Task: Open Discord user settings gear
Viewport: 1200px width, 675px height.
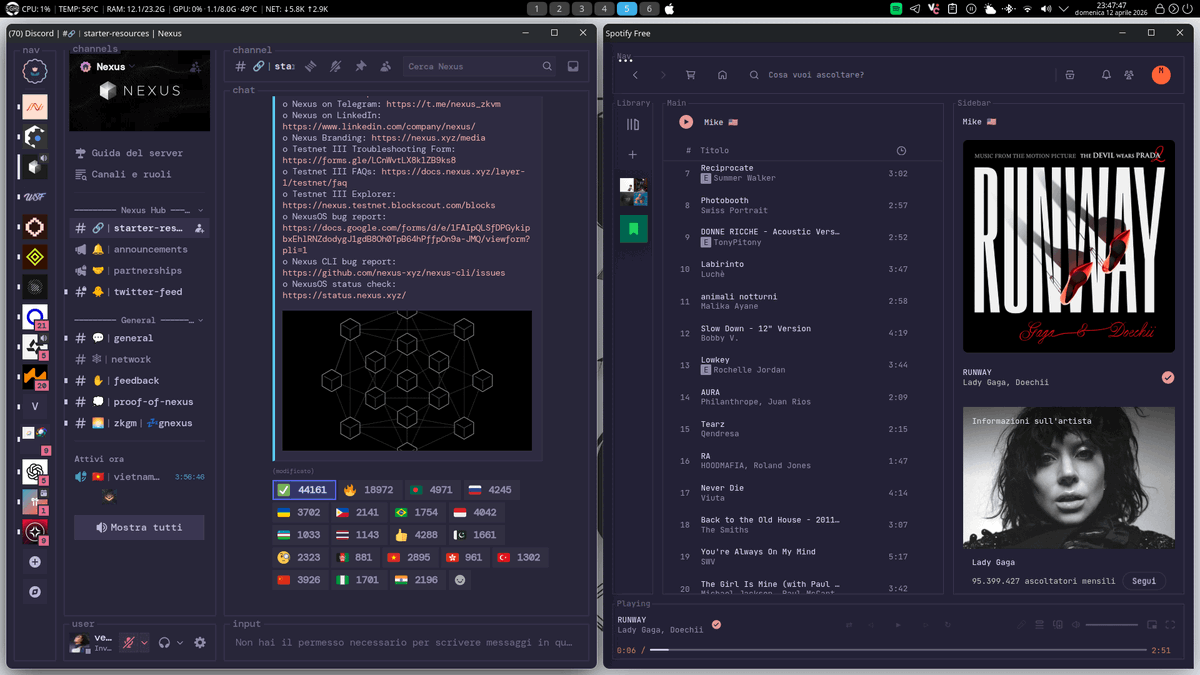Action: point(198,643)
